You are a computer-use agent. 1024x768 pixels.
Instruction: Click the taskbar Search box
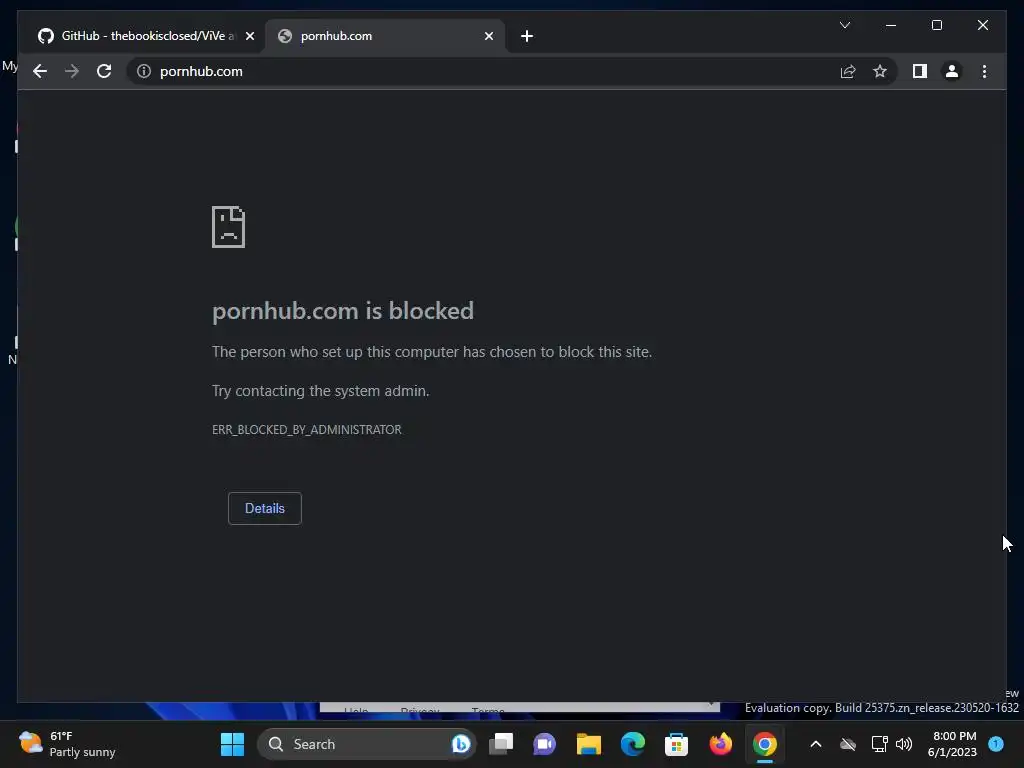(x=366, y=744)
